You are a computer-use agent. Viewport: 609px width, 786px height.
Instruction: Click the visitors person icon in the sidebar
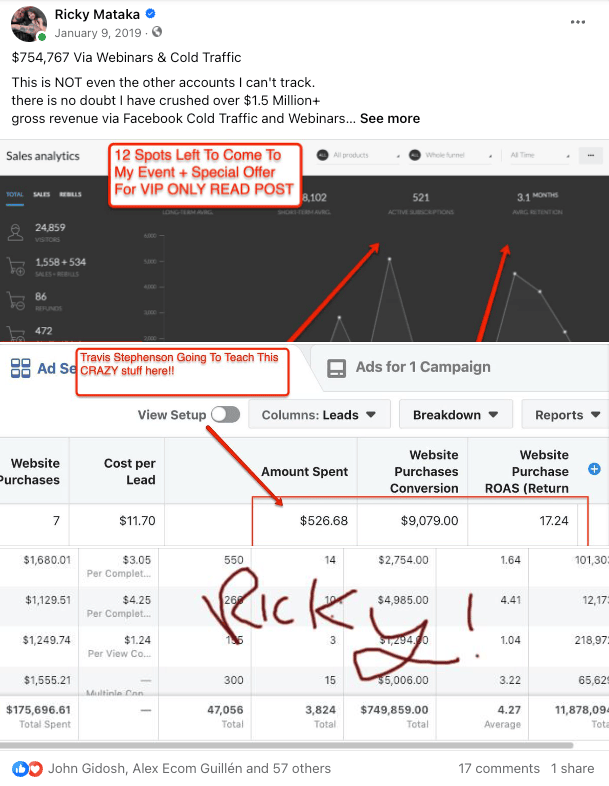tap(16, 234)
